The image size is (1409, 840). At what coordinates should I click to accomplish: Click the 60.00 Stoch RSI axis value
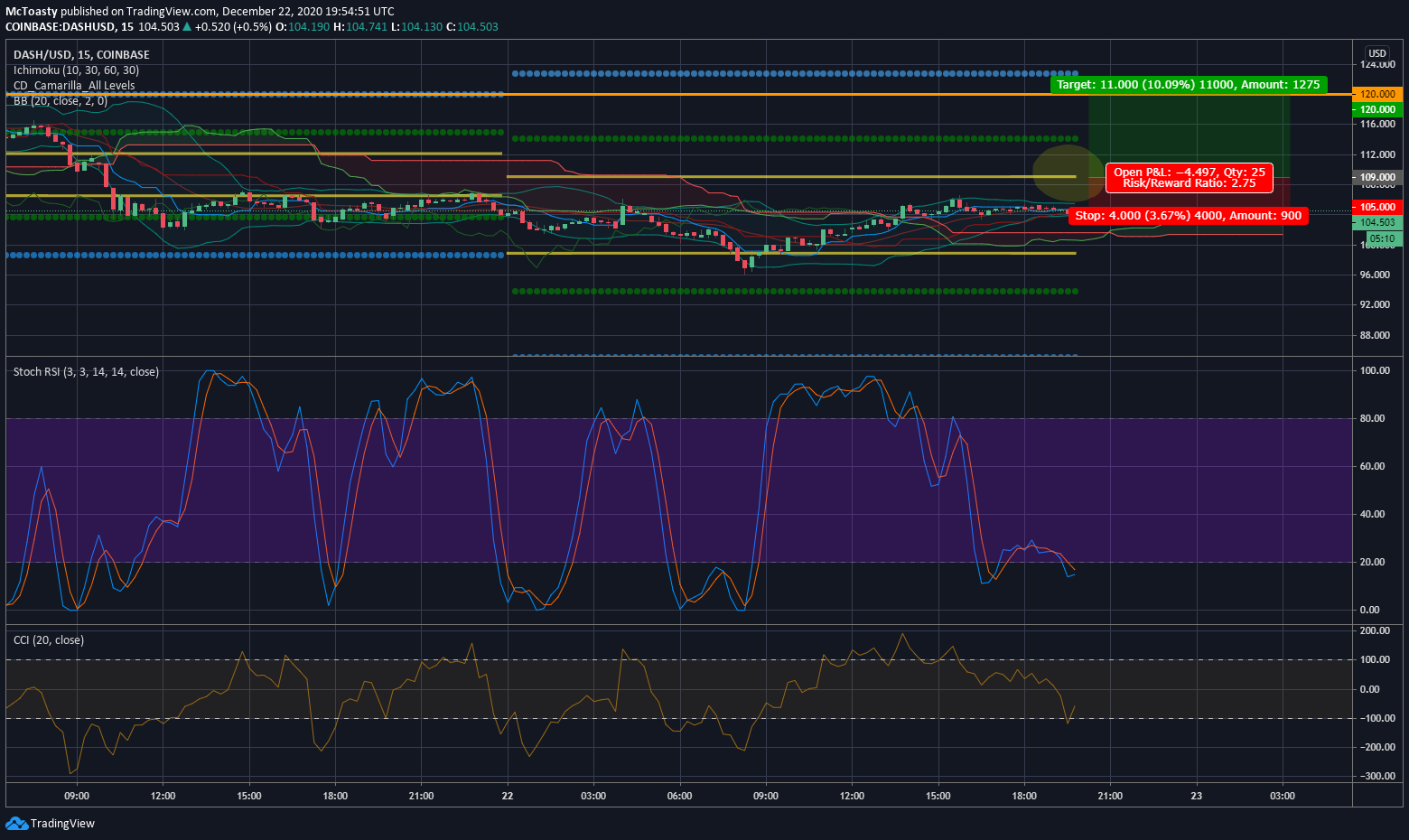coord(1371,466)
